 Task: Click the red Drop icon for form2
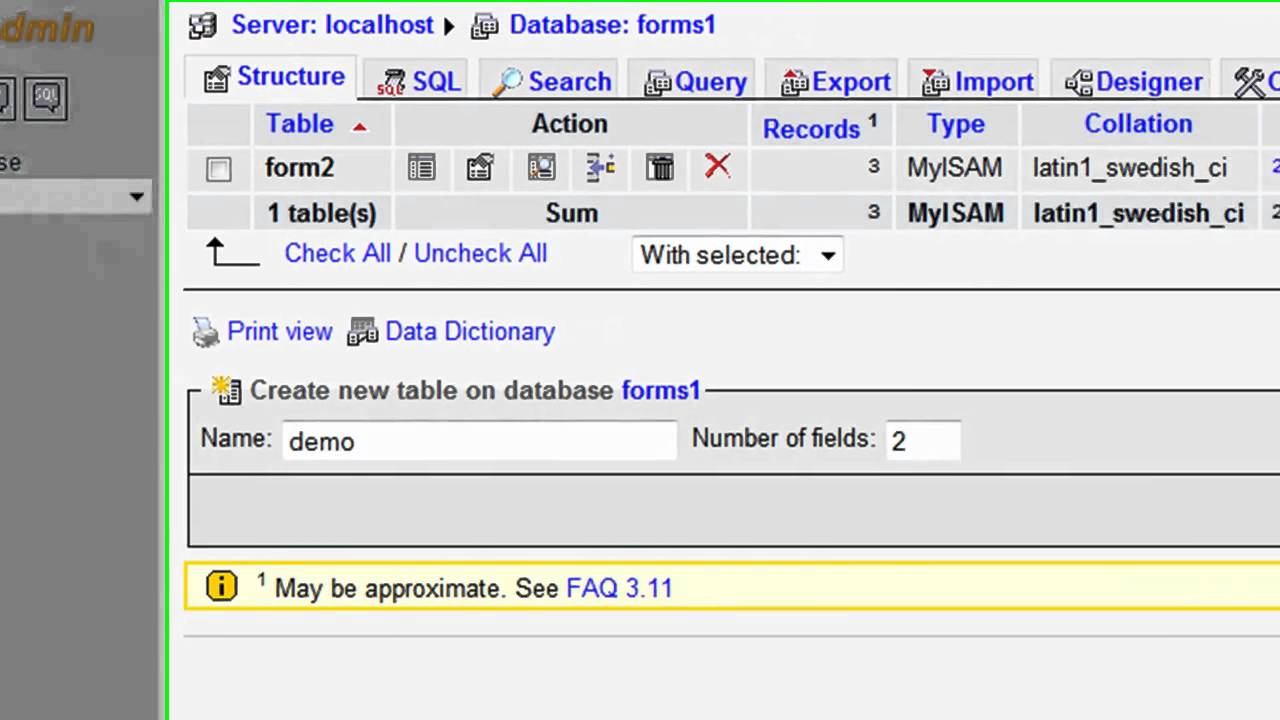tap(717, 166)
